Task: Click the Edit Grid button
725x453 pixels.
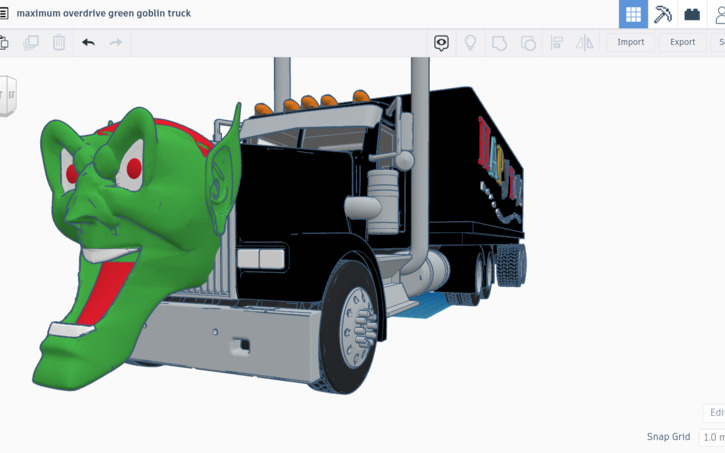Action: 714,412
